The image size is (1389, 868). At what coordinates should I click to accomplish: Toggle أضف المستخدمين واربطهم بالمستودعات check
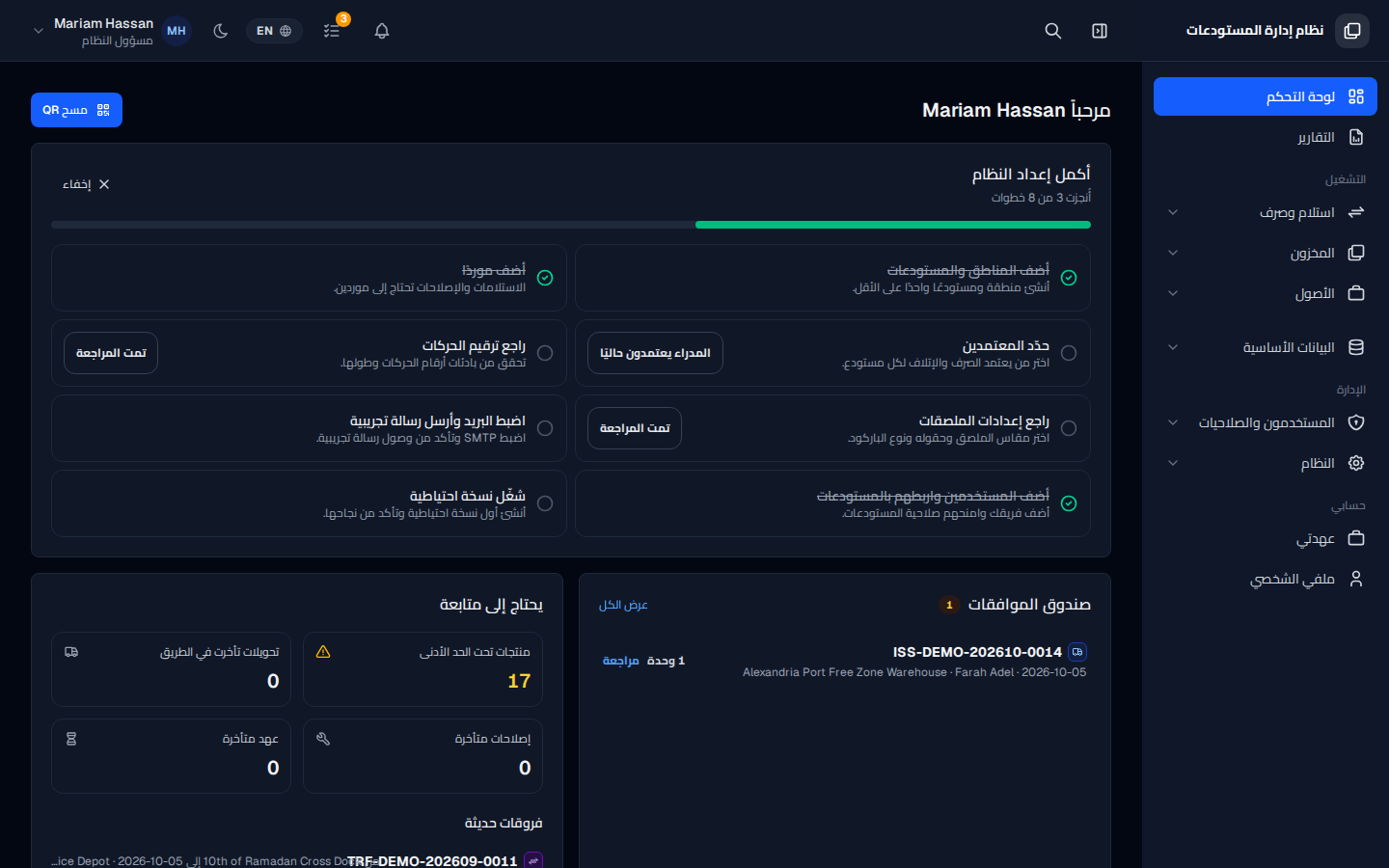1069,503
